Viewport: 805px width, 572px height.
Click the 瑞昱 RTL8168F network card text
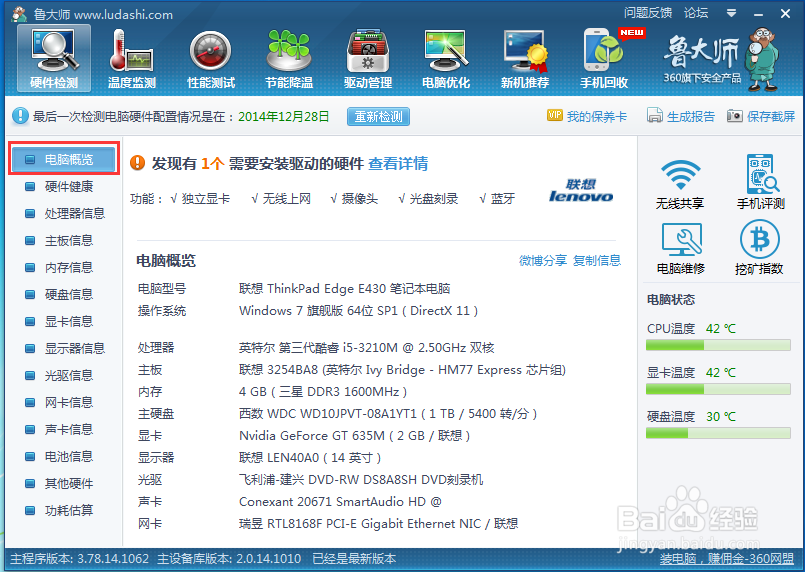(x=378, y=524)
